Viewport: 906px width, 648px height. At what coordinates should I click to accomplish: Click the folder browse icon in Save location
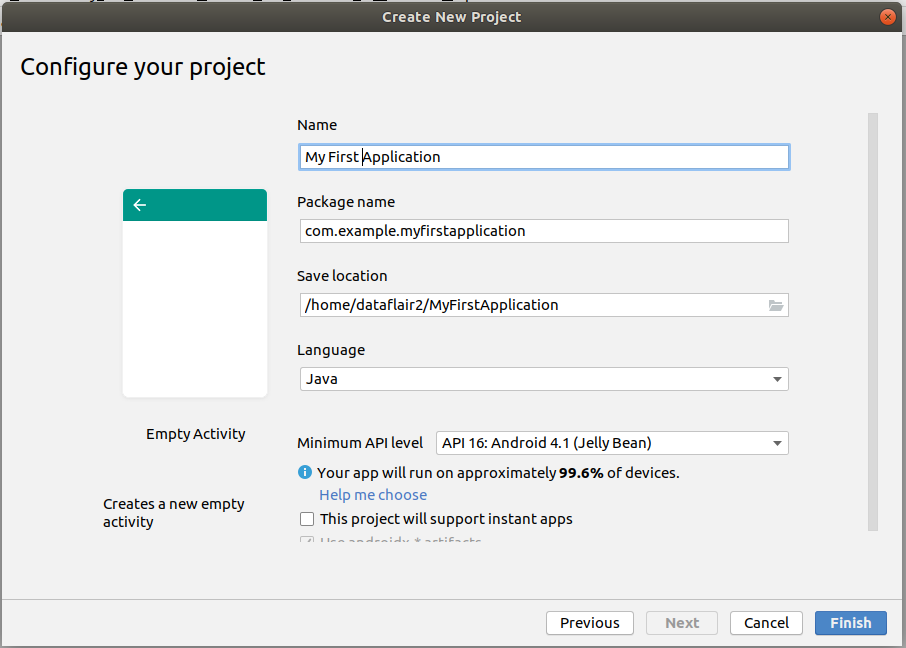(x=775, y=305)
